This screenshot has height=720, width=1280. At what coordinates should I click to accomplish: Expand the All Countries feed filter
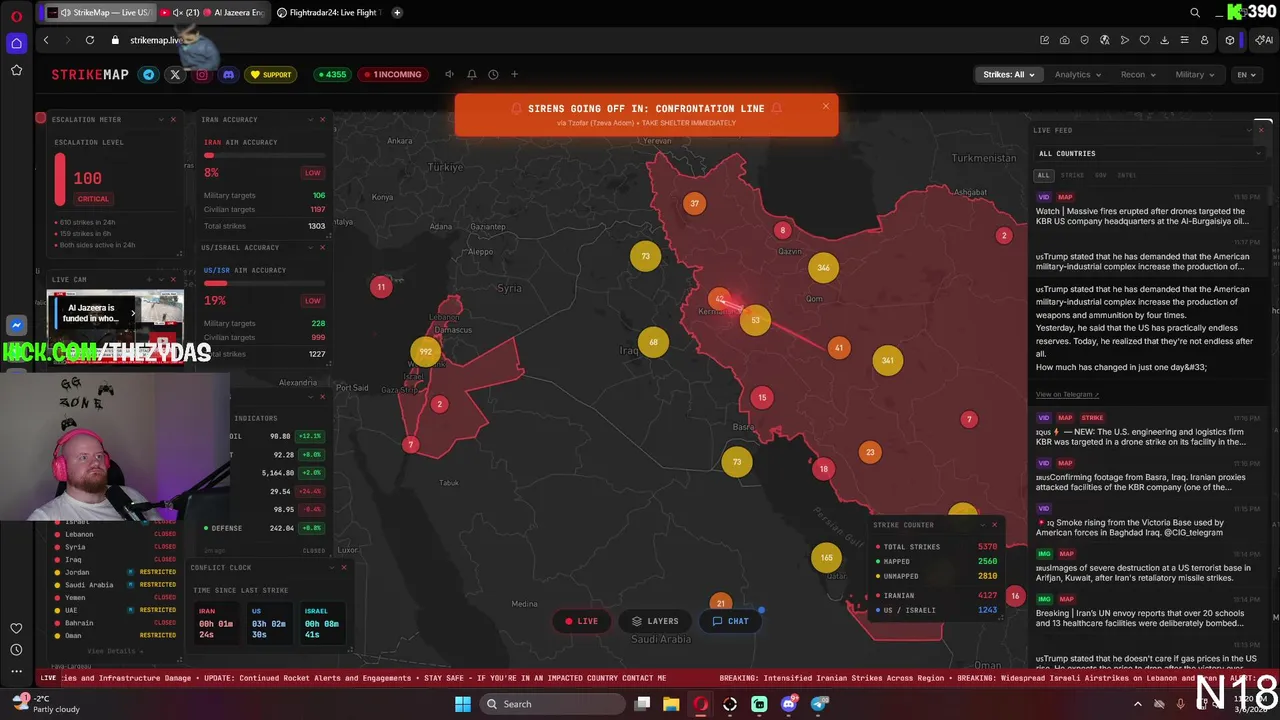1149,153
